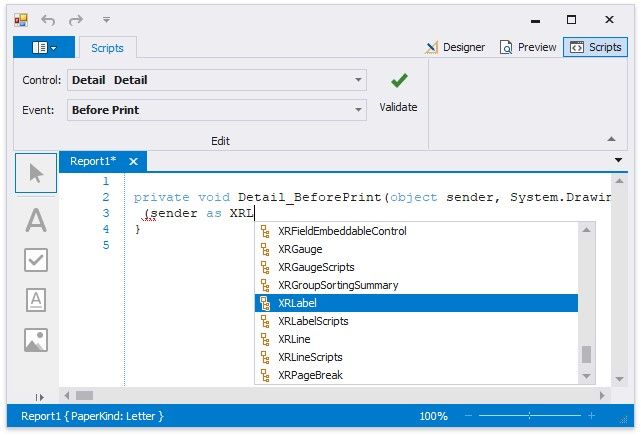Select the Rich Text control tool
This screenshot has width=641, height=436.
(x=36, y=300)
